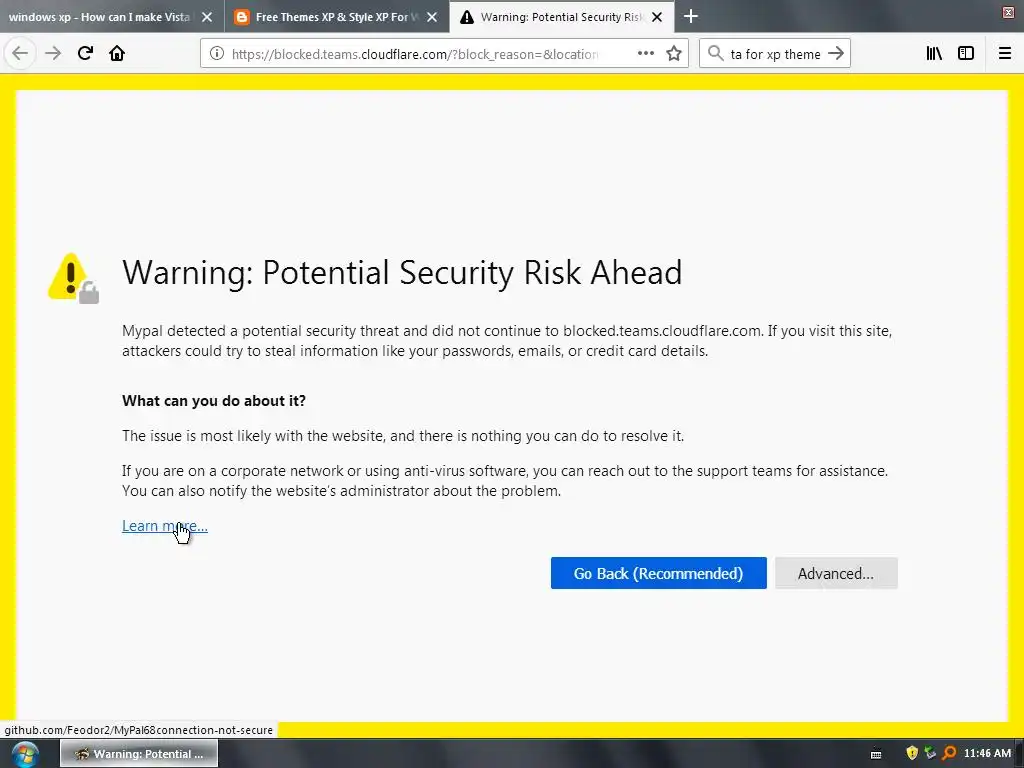Go back using the toolbar back arrow

point(20,54)
